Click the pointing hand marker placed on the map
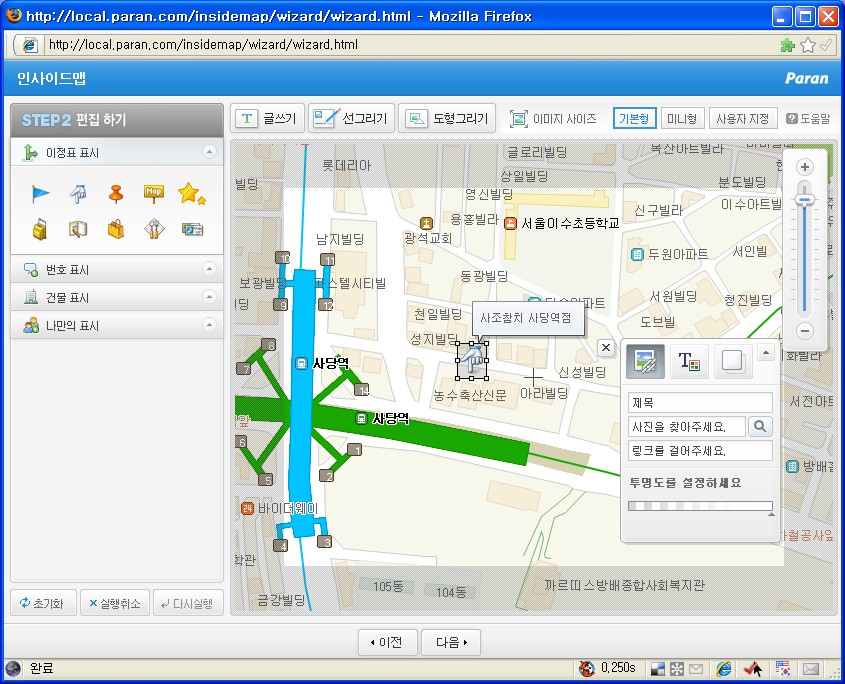Image resolution: width=845 pixels, height=684 pixels. [x=472, y=360]
